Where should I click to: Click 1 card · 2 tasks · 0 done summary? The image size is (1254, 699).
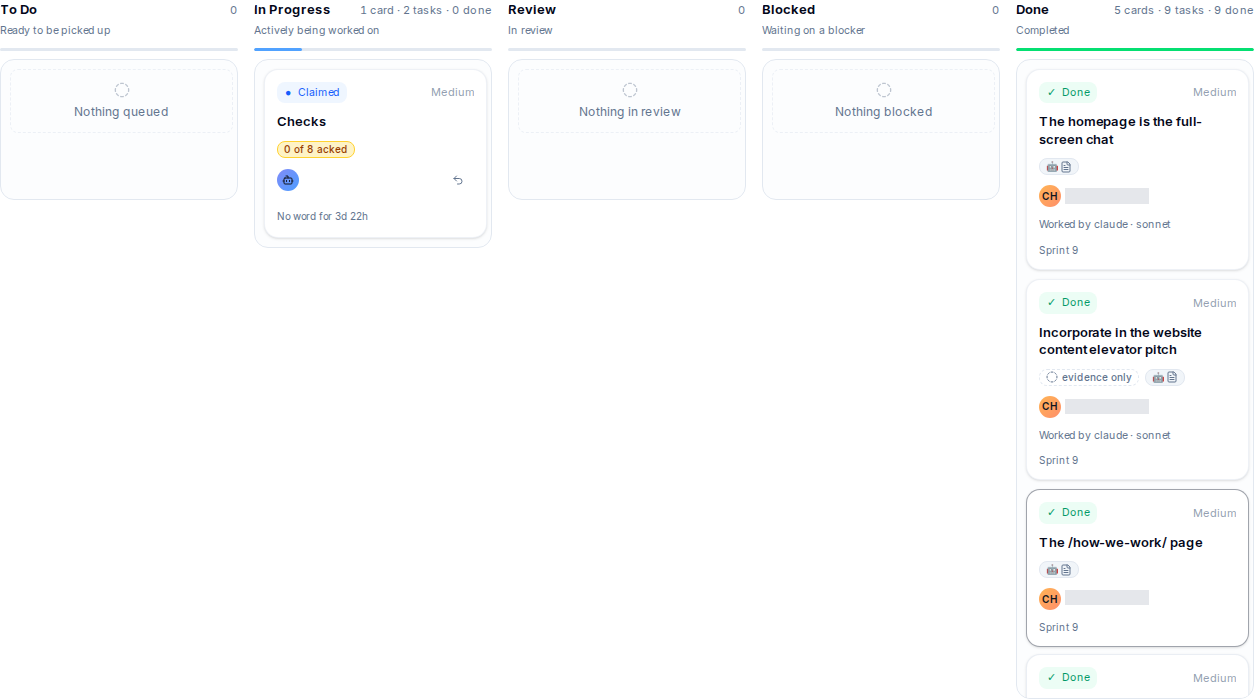click(x=426, y=10)
